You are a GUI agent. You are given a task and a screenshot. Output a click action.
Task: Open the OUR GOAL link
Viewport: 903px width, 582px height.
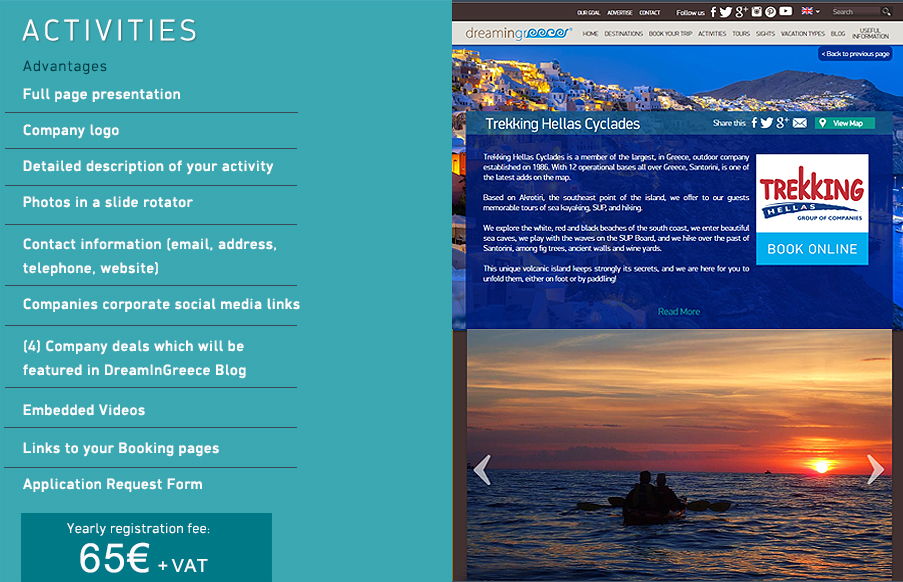click(589, 13)
